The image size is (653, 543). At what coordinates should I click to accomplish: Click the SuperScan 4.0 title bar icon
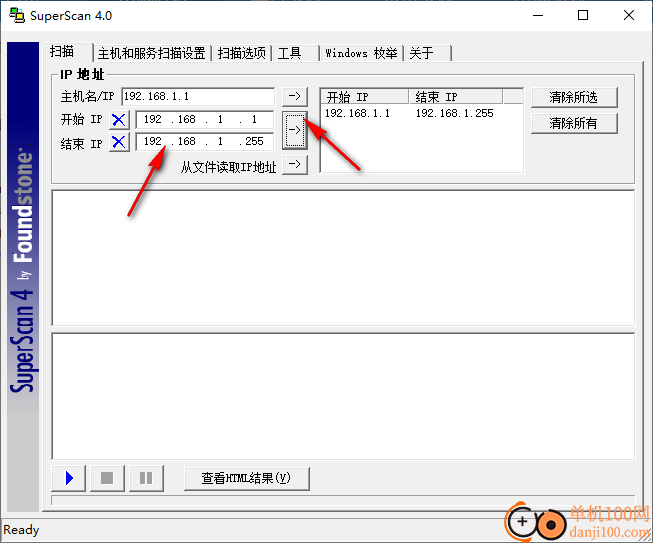17,15
